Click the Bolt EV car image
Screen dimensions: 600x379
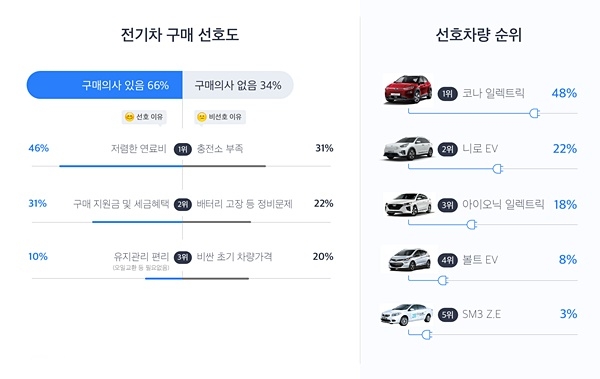pos(409,260)
